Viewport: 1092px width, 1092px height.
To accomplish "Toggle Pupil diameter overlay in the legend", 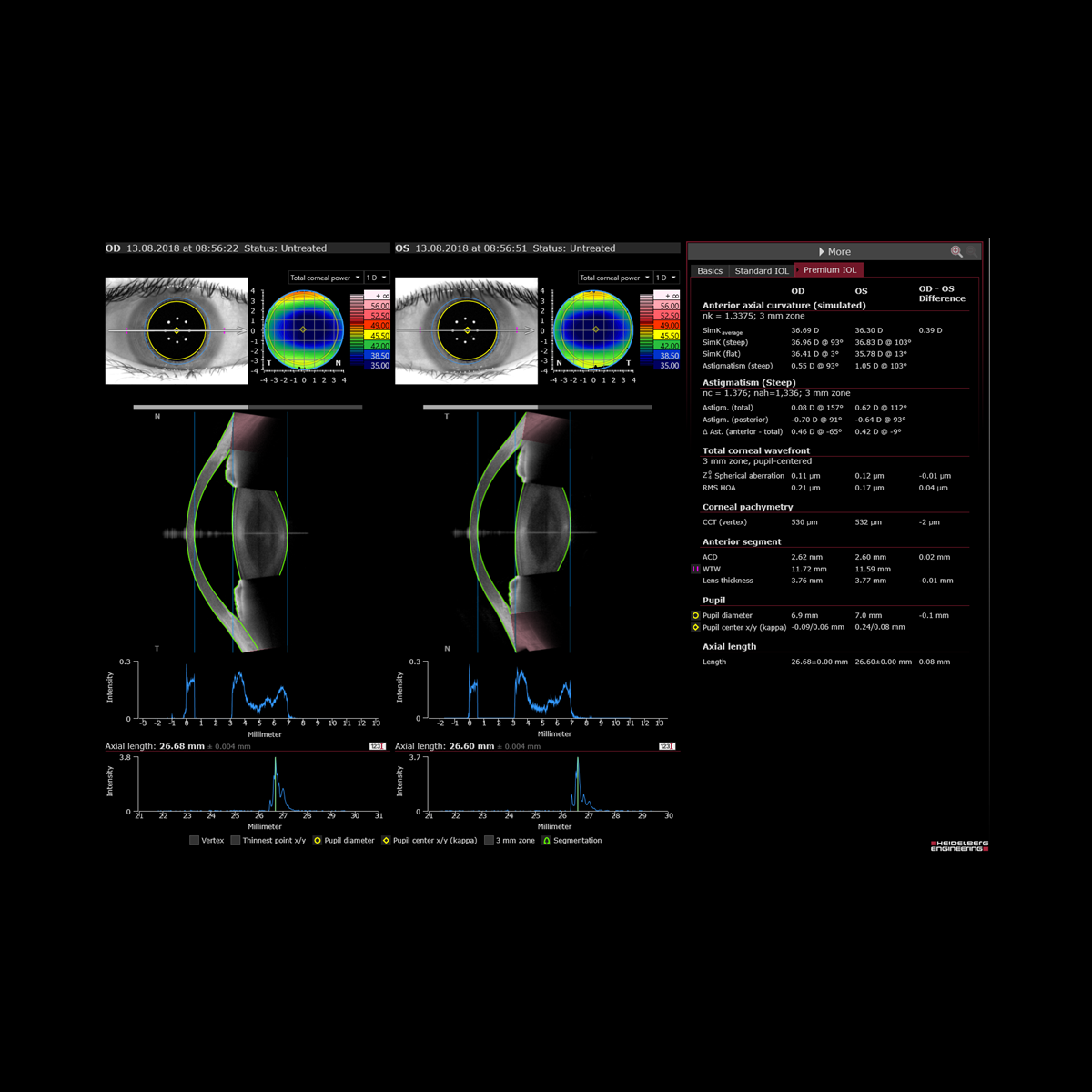I will click(318, 841).
